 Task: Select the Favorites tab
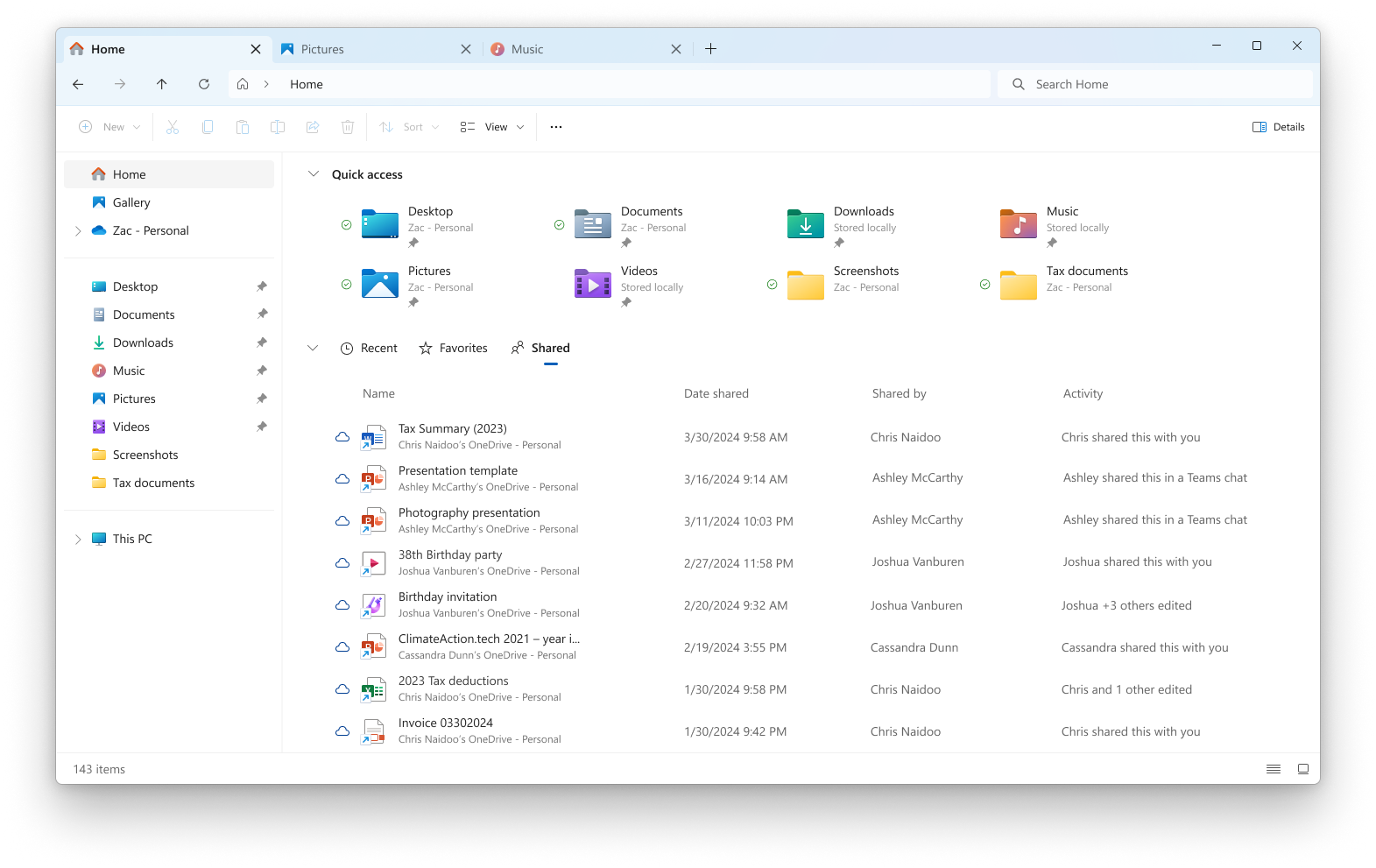454,348
